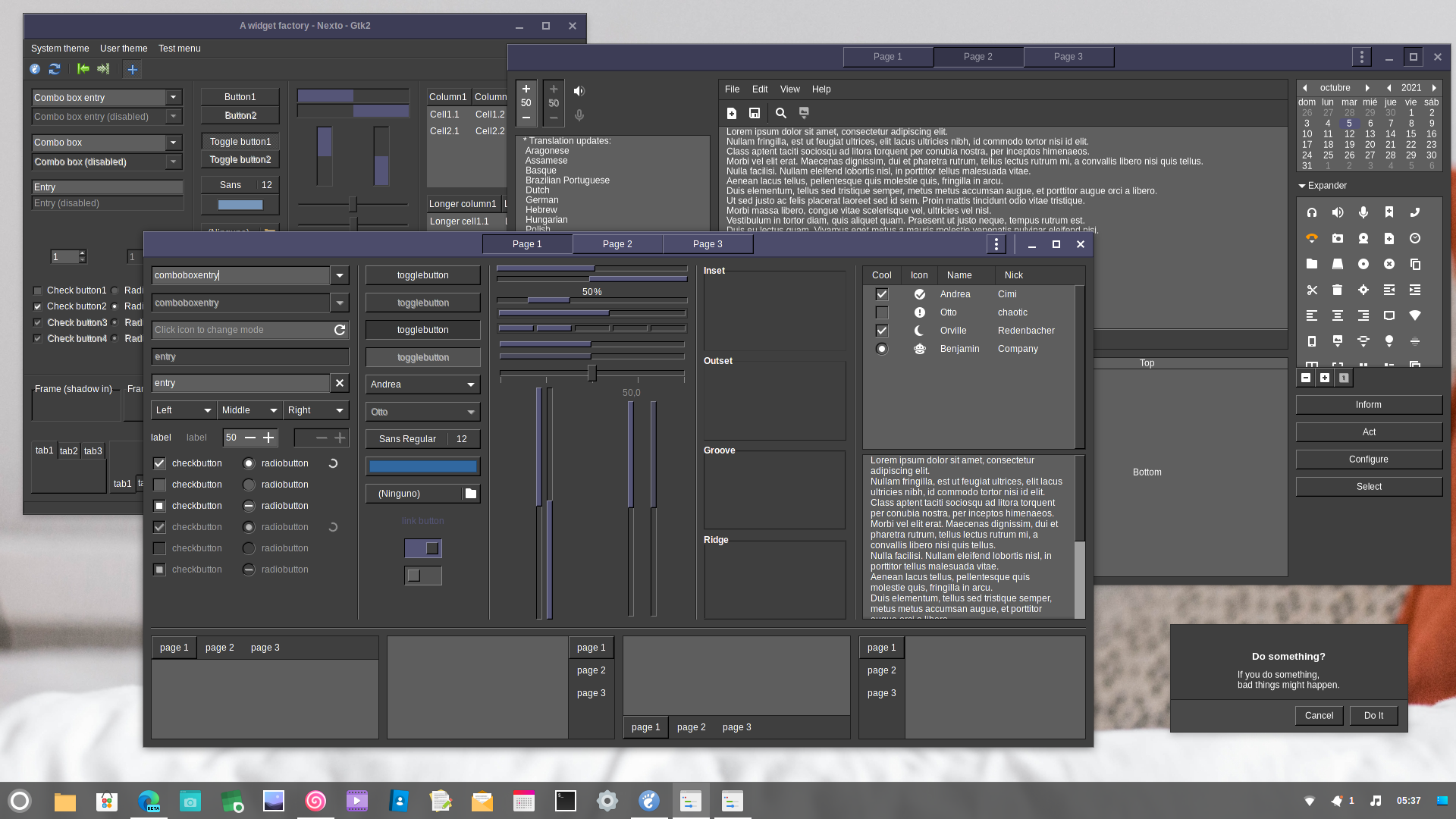Open the Edit menu in the back window
The image size is (1456, 819).
click(760, 89)
